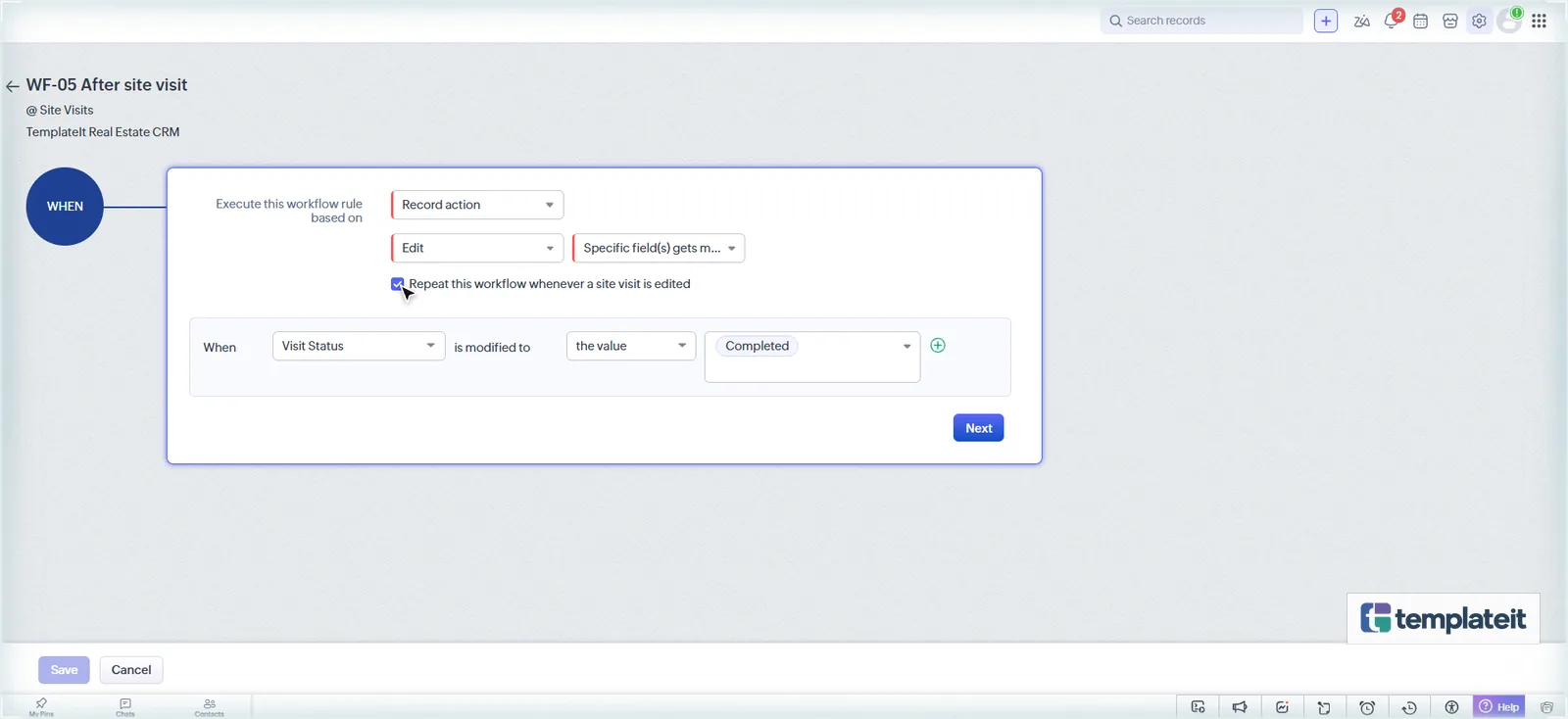This screenshot has width=1568, height=719.
Task: Open the settings gear icon
Action: click(1479, 21)
